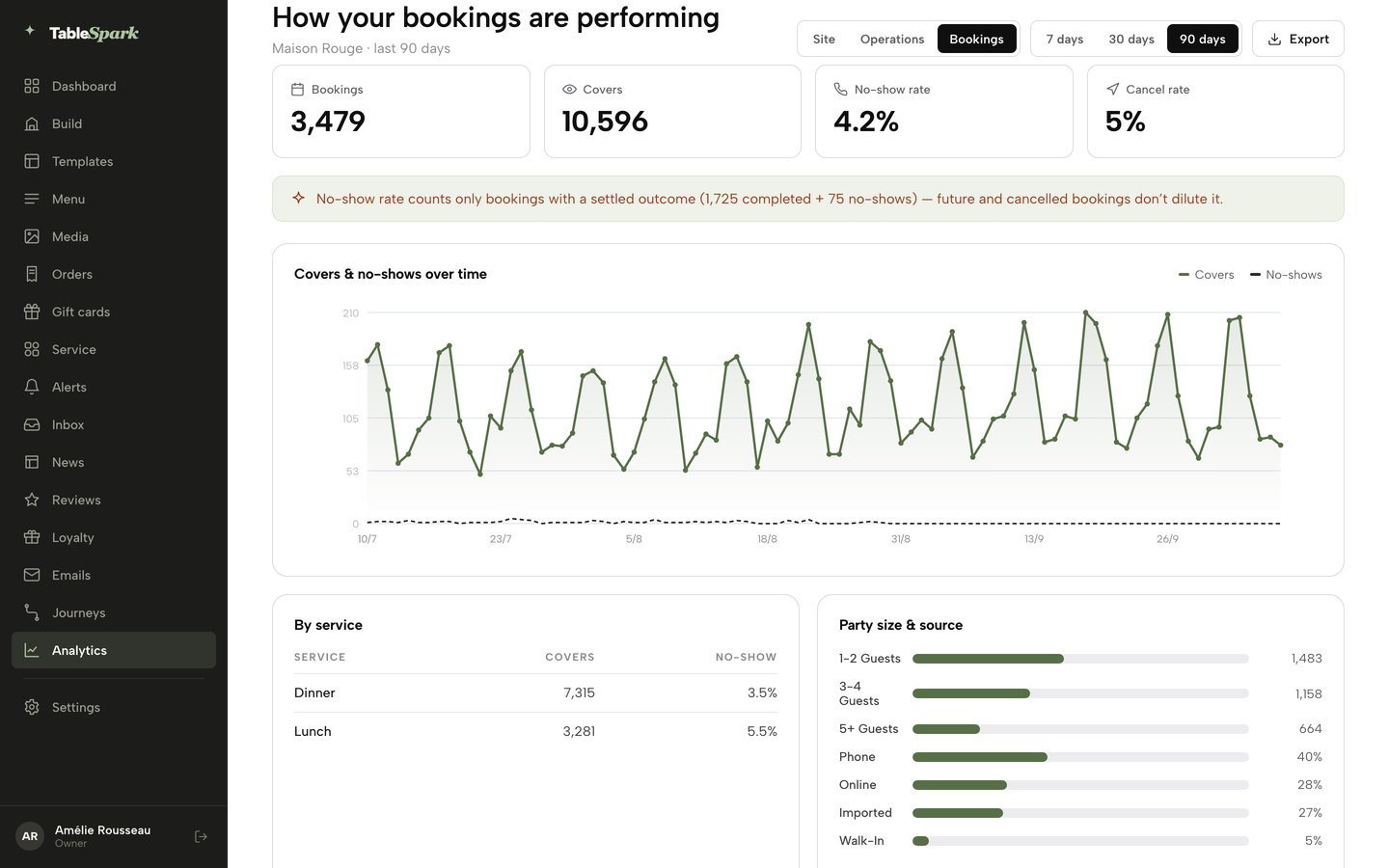The height and width of the screenshot is (868, 1389).
Task: Click the Phone source progress bar
Action: coord(1080,757)
